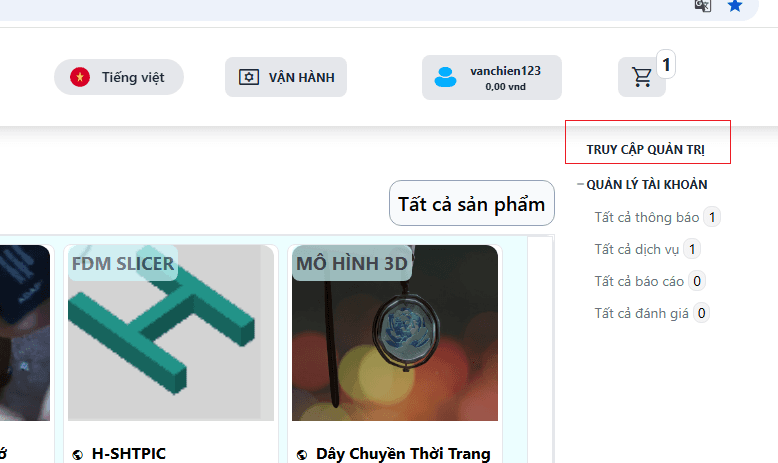Select Tất cả dịch vụ in the sidebar
778x463 pixels.
coord(638,249)
